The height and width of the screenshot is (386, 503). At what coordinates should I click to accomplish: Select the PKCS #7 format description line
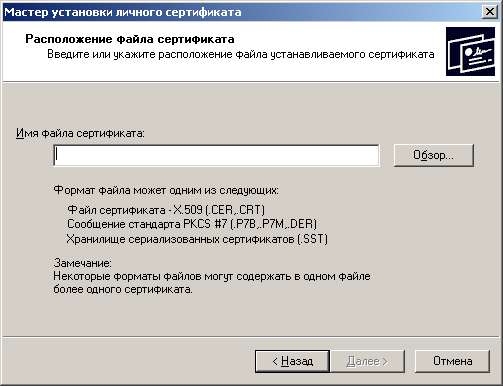tap(192, 224)
